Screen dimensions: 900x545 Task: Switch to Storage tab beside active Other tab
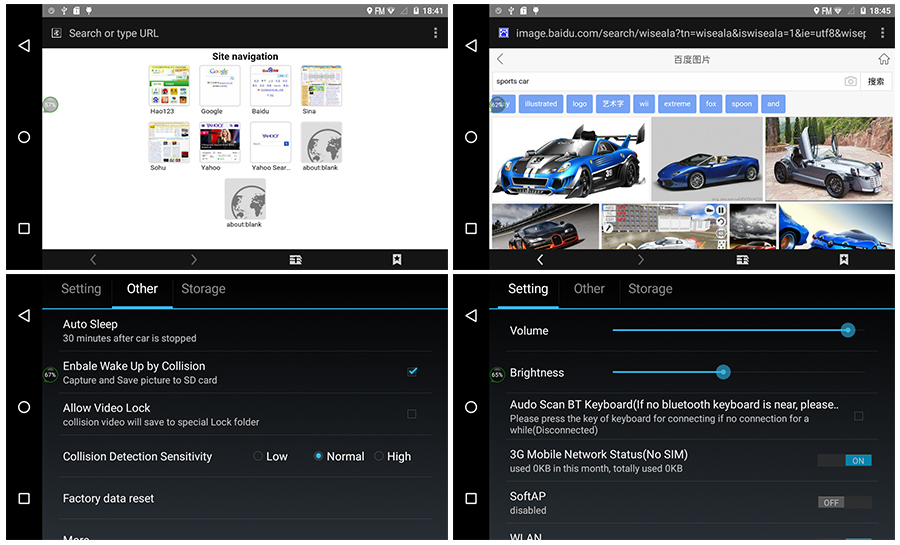pos(203,289)
